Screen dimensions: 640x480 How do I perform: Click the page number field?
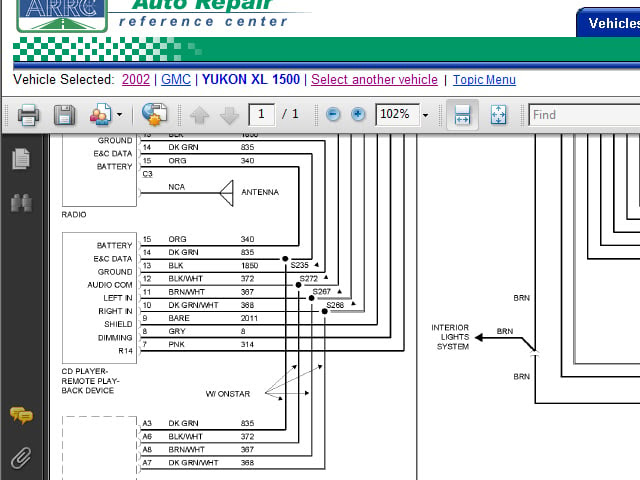pos(261,114)
